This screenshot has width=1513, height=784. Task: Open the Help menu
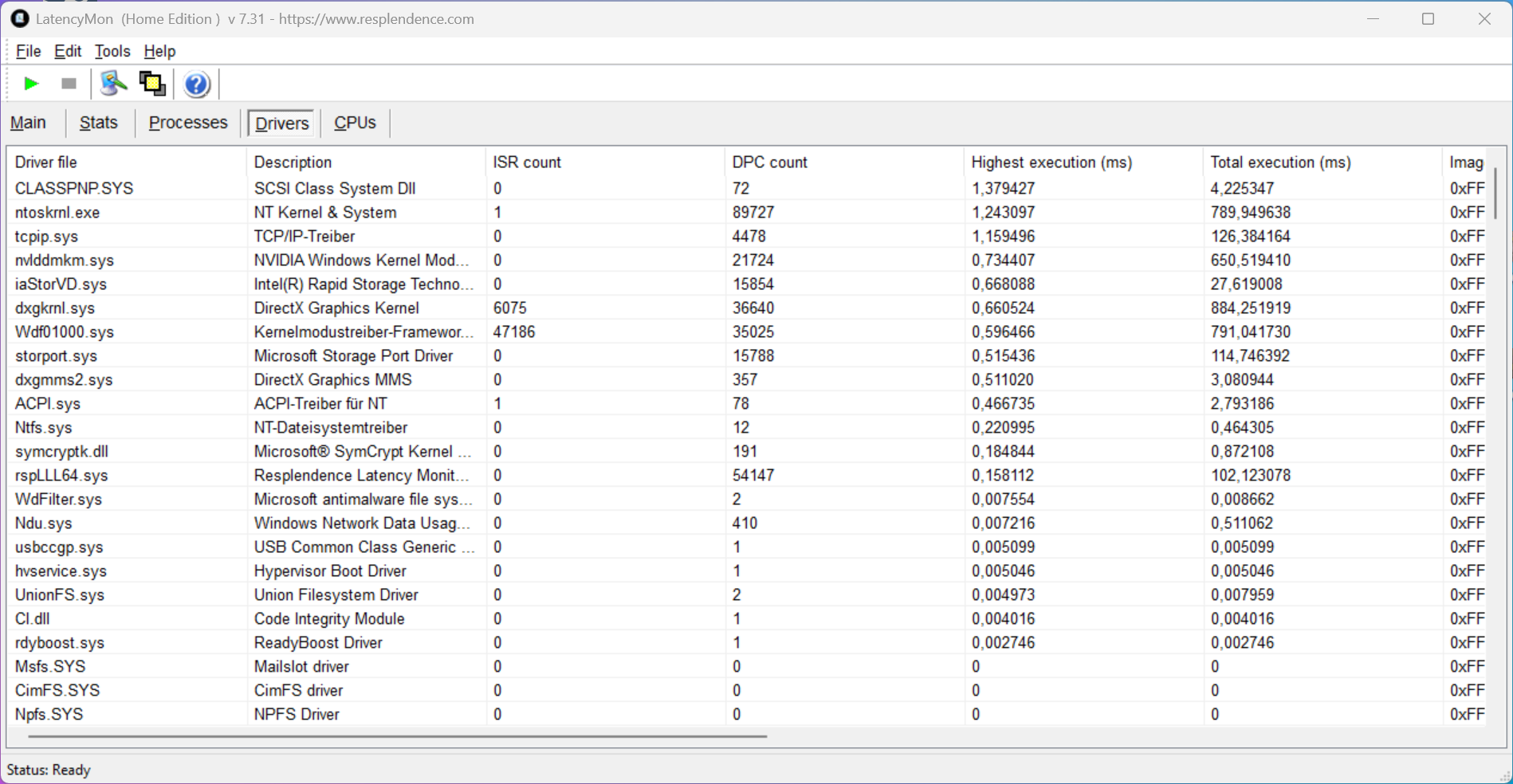[159, 51]
